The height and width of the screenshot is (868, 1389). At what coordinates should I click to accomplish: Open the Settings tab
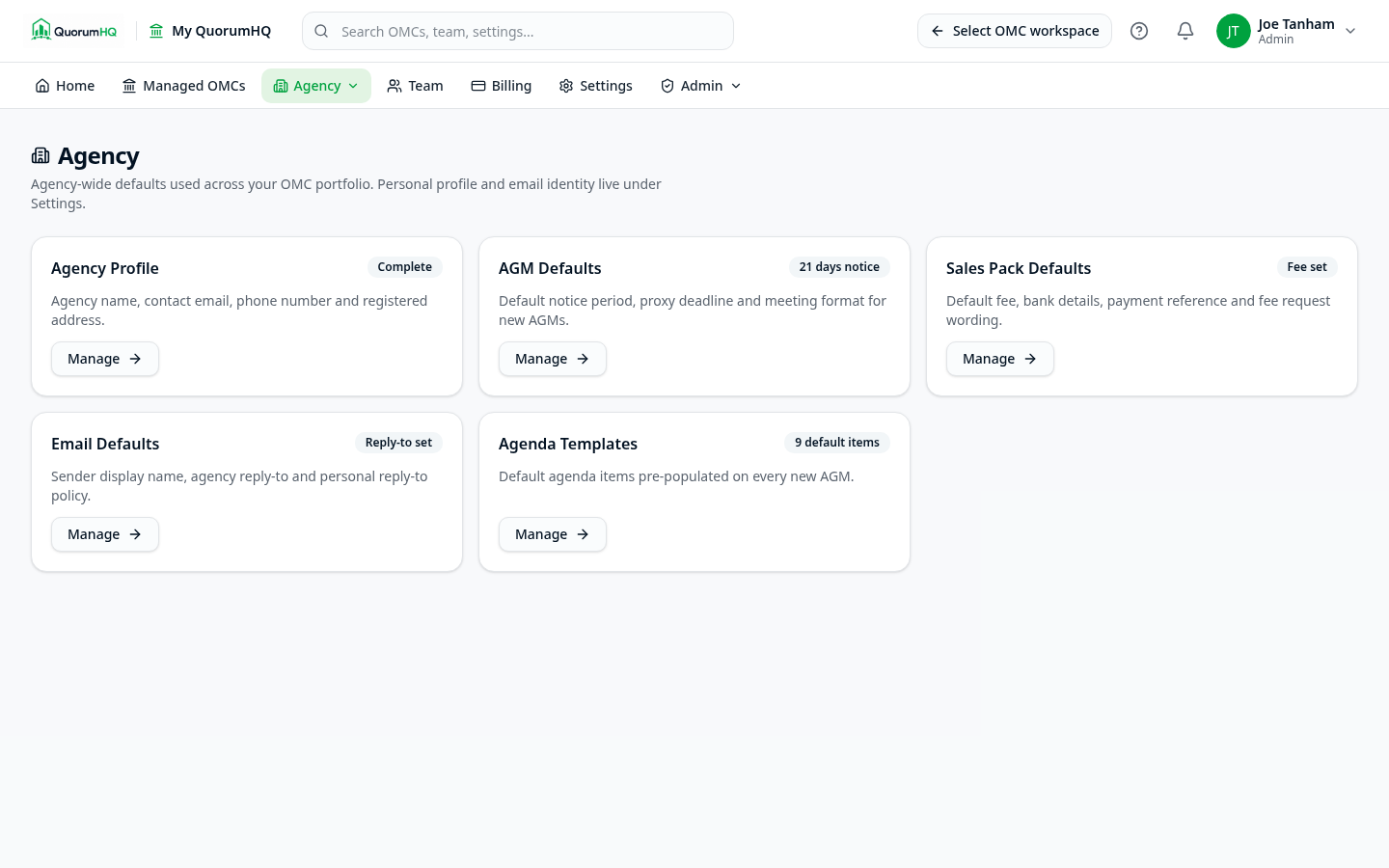pos(595,86)
